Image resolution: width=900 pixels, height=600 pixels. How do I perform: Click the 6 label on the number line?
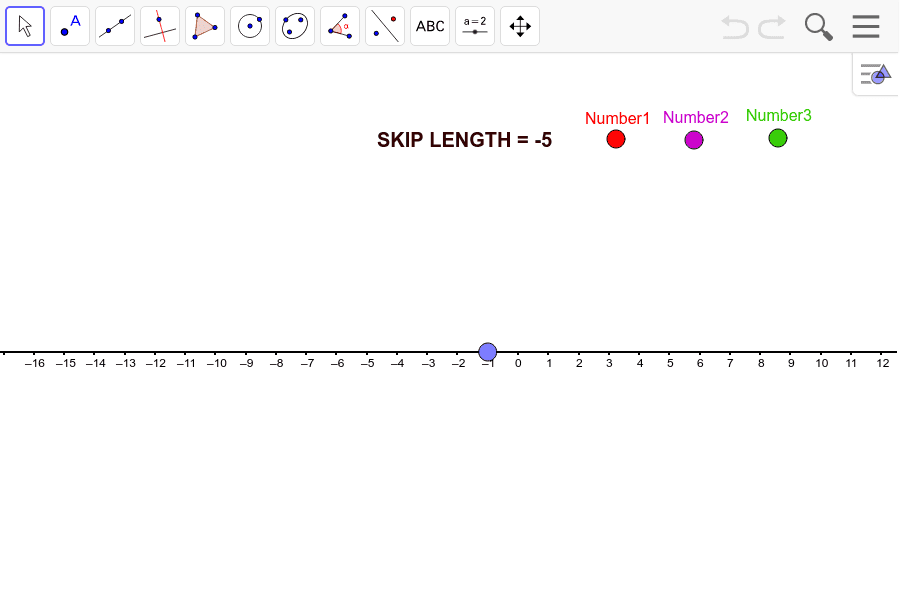(700, 363)
